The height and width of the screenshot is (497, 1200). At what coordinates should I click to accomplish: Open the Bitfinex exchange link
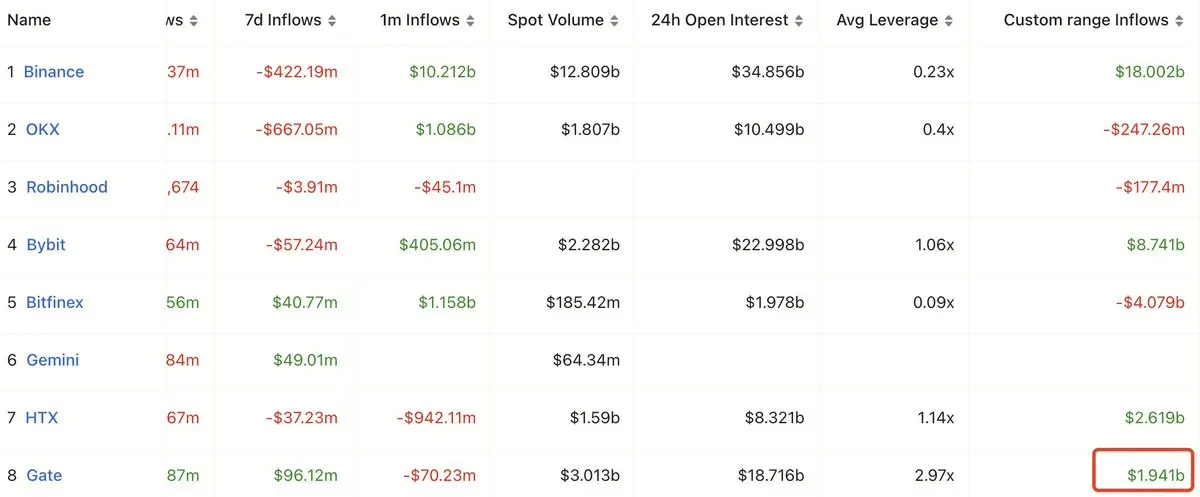pos(54,302)
